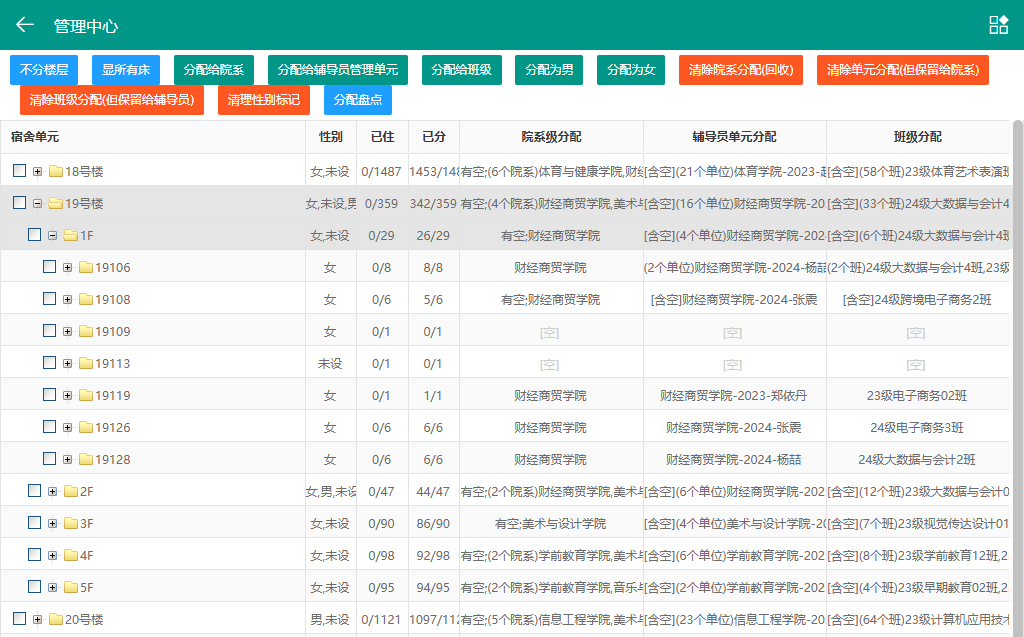The image size is (1024, 637).
Task: Click the 19126 folder icon
Action: pos(86,427)
